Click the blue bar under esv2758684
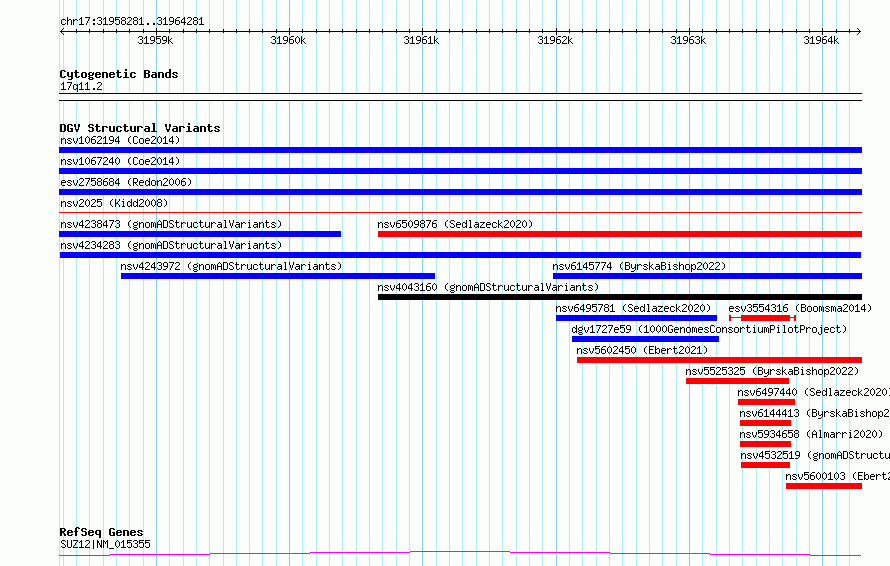Viewport: 890px width, 566px height. [460, 192]
